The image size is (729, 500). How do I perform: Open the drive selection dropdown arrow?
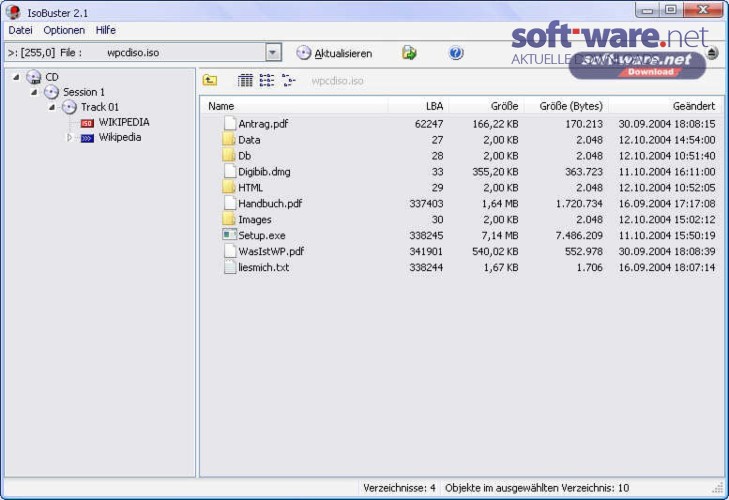click(274, 53)
